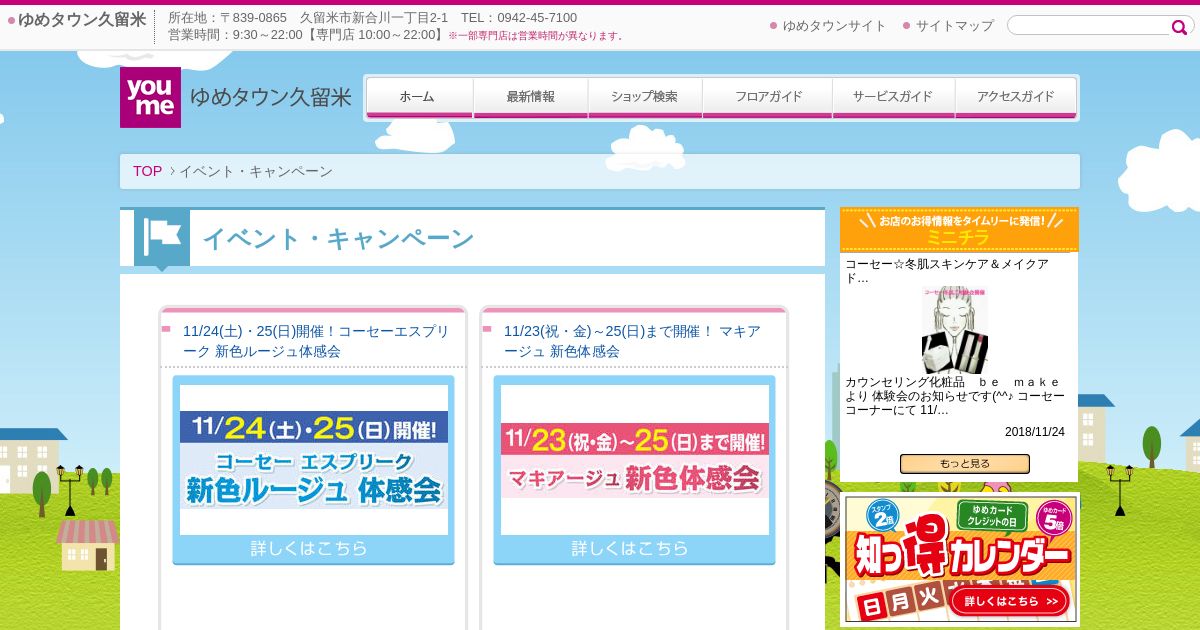Open サービスガイド menu tab
Screen dimensions: 1200x630
coord(893,97)
